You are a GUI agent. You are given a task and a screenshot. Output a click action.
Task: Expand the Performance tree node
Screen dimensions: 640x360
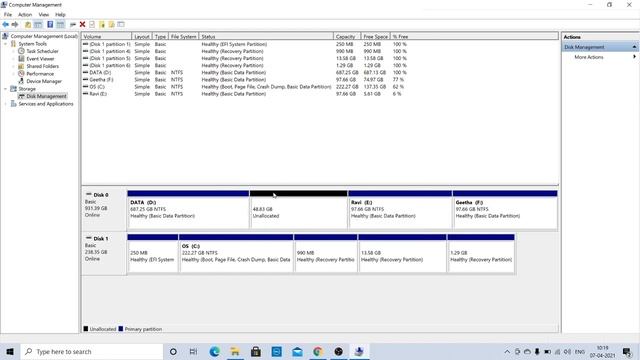pyautogui.click(x=13, y=74)
